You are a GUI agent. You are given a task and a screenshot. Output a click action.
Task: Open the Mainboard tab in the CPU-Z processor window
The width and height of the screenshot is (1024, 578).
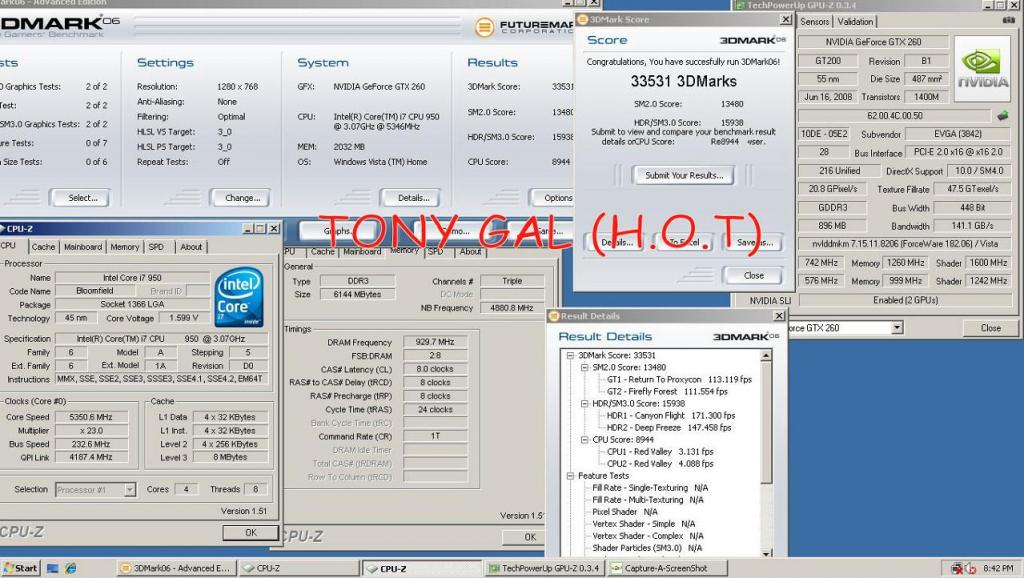[83, 247]
